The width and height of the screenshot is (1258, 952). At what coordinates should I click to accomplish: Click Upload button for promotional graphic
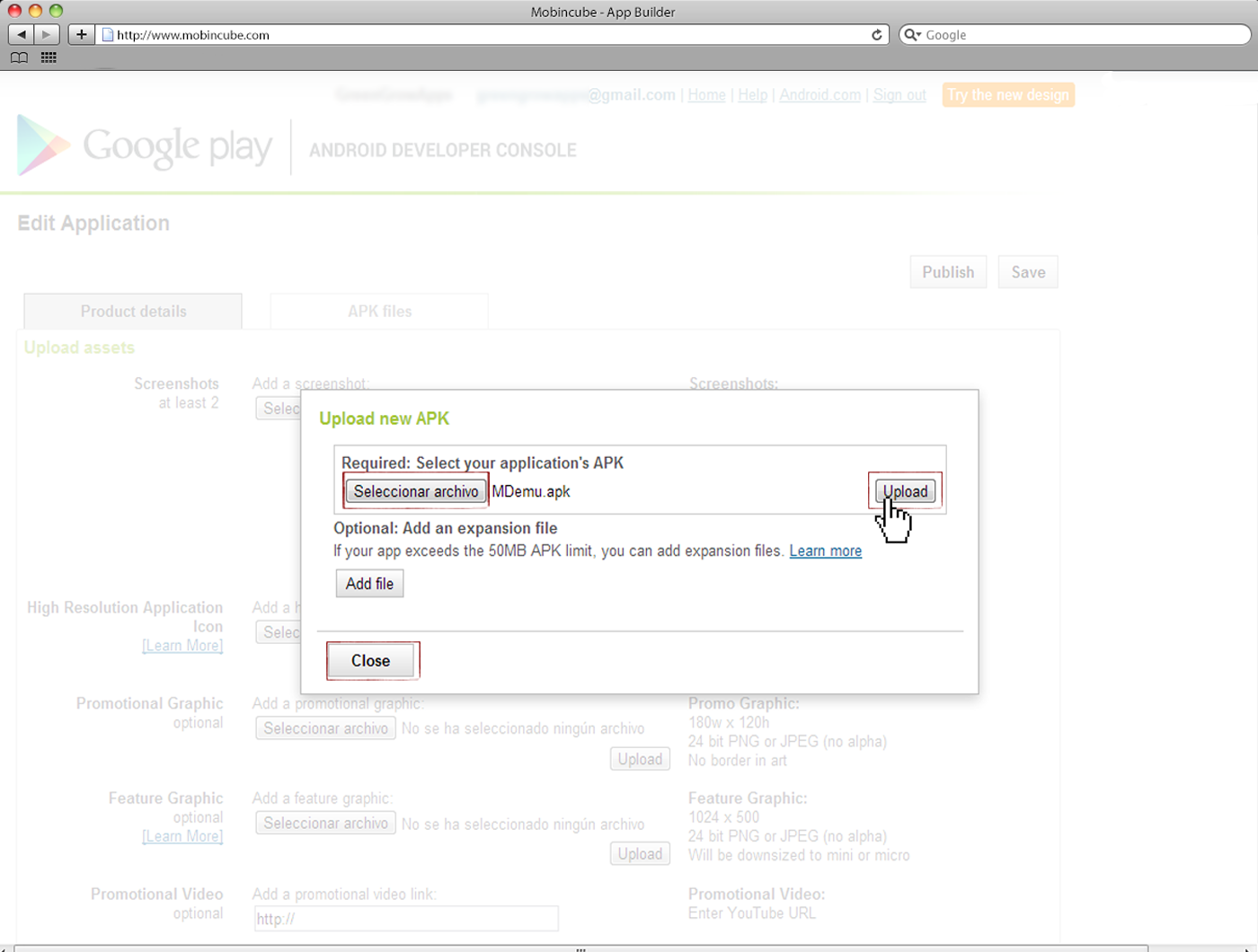click(640, 760)
